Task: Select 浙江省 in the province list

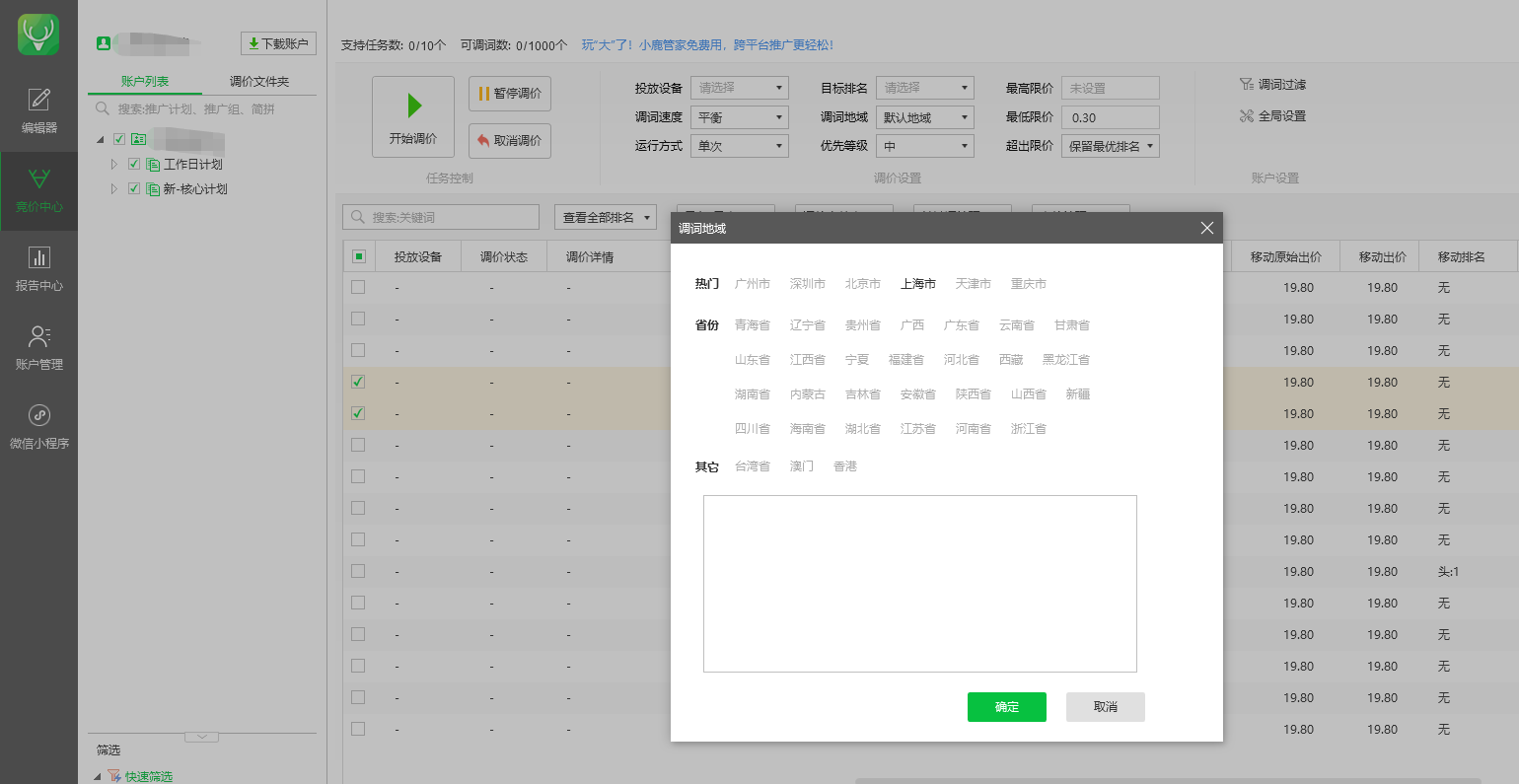Action: [x=1029, y=429]
